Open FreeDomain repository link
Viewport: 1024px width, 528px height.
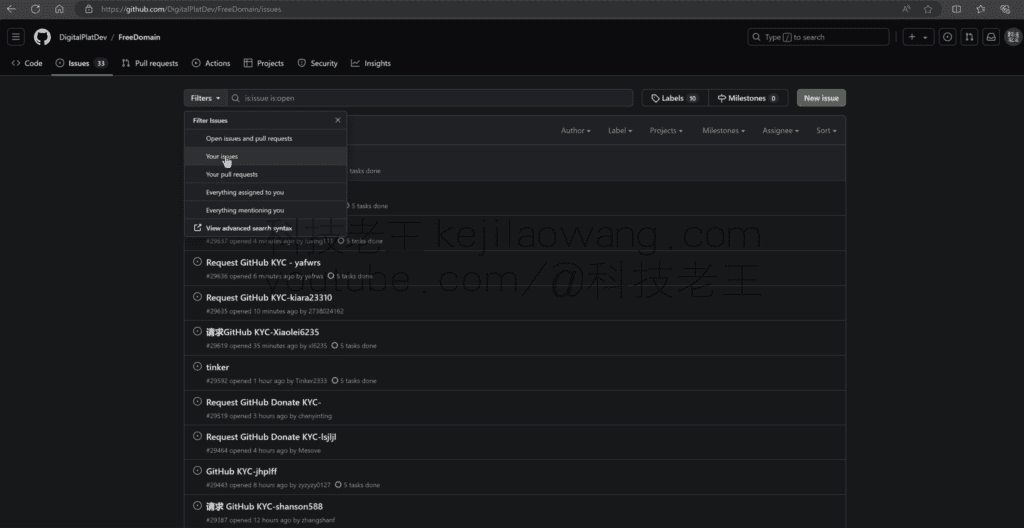[x=139, y=37]
